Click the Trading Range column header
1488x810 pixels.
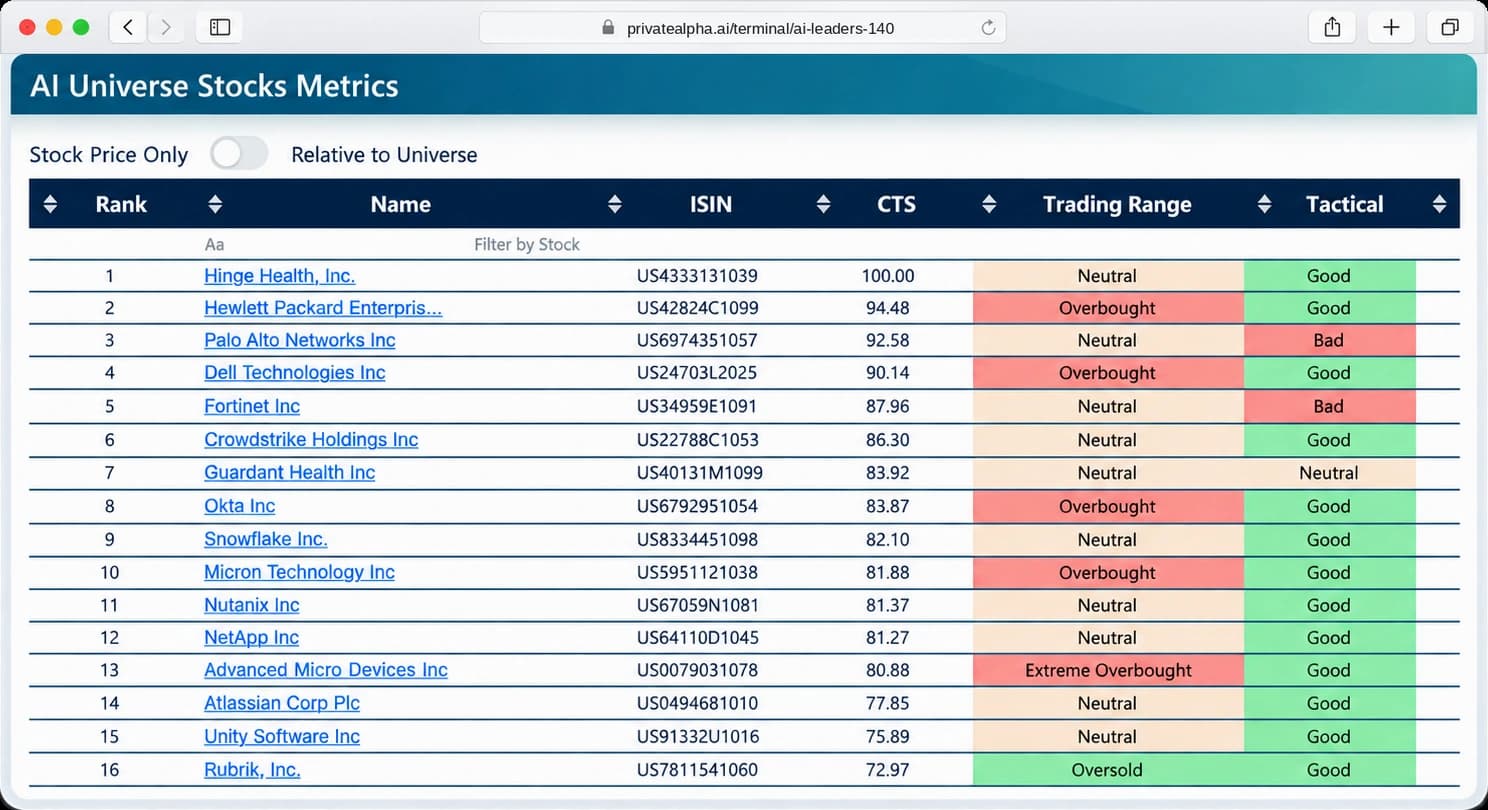click(1117, 204)
